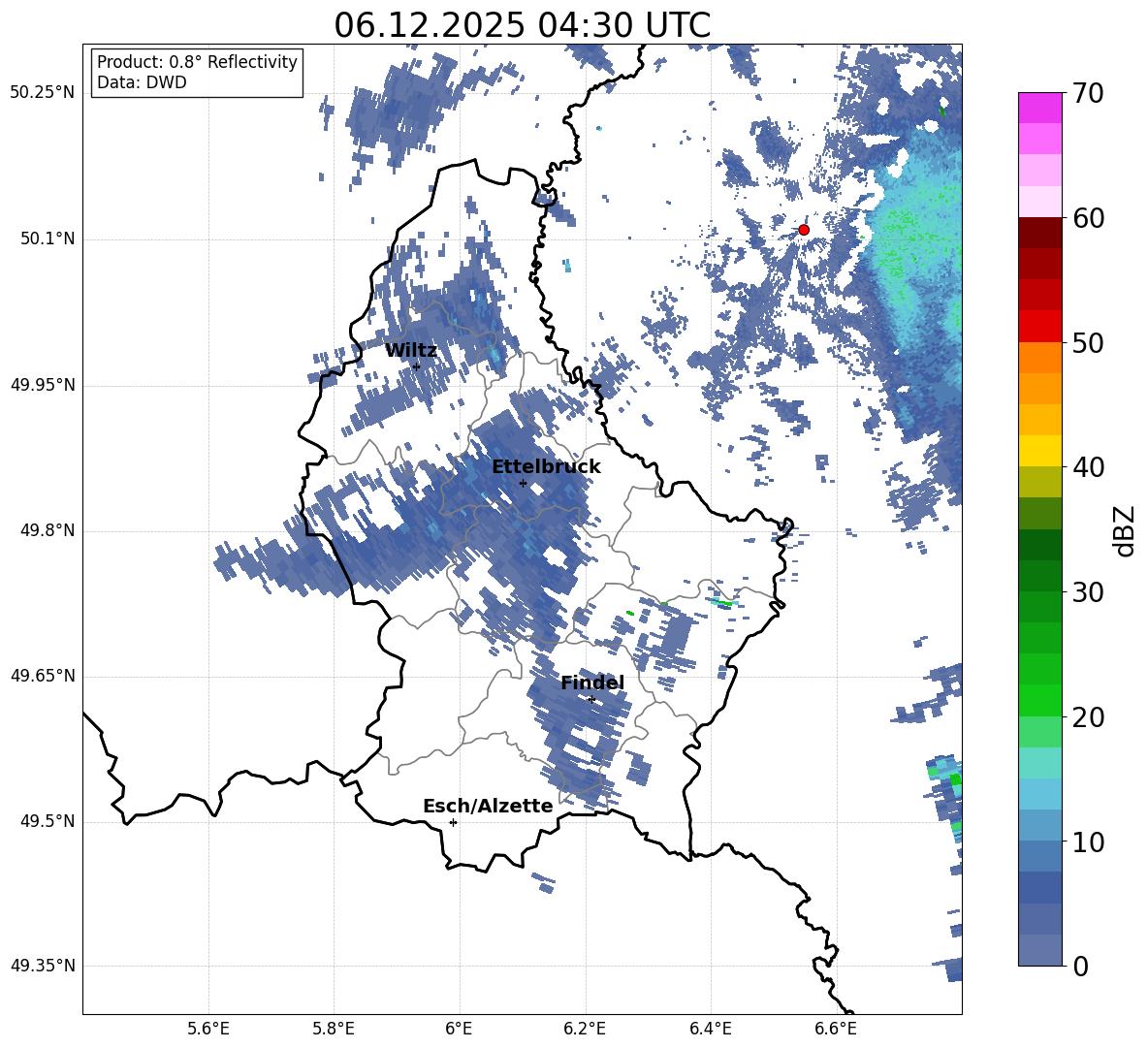Click the 6.6°E longitude label
This screenshot has width=1148, height=1048.
(836, 1029)
